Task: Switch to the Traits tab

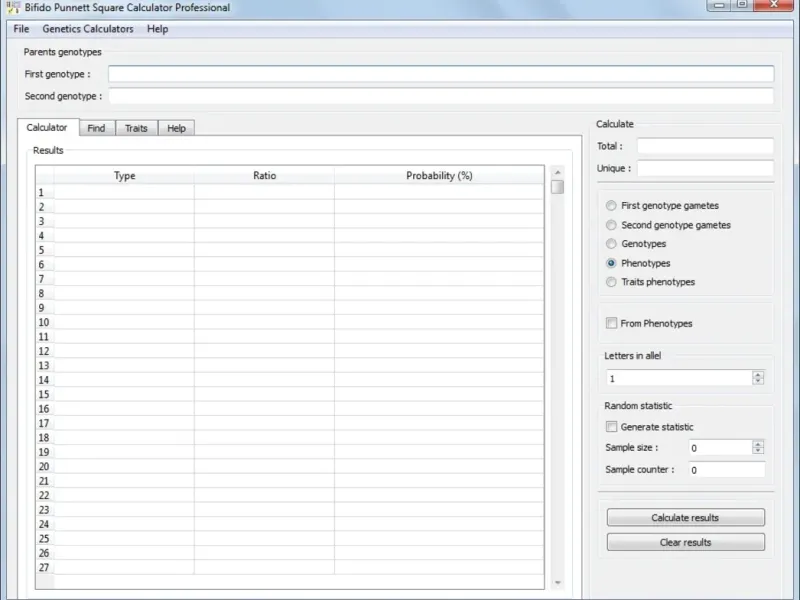Action: (x=136, y=128)
